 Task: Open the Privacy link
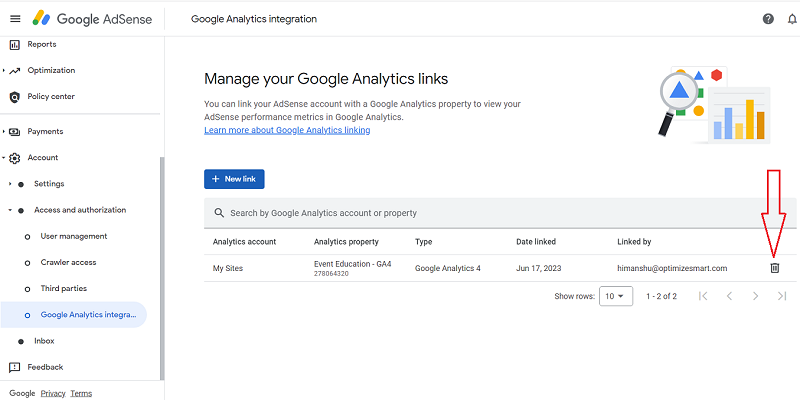[x=53, y=393]
